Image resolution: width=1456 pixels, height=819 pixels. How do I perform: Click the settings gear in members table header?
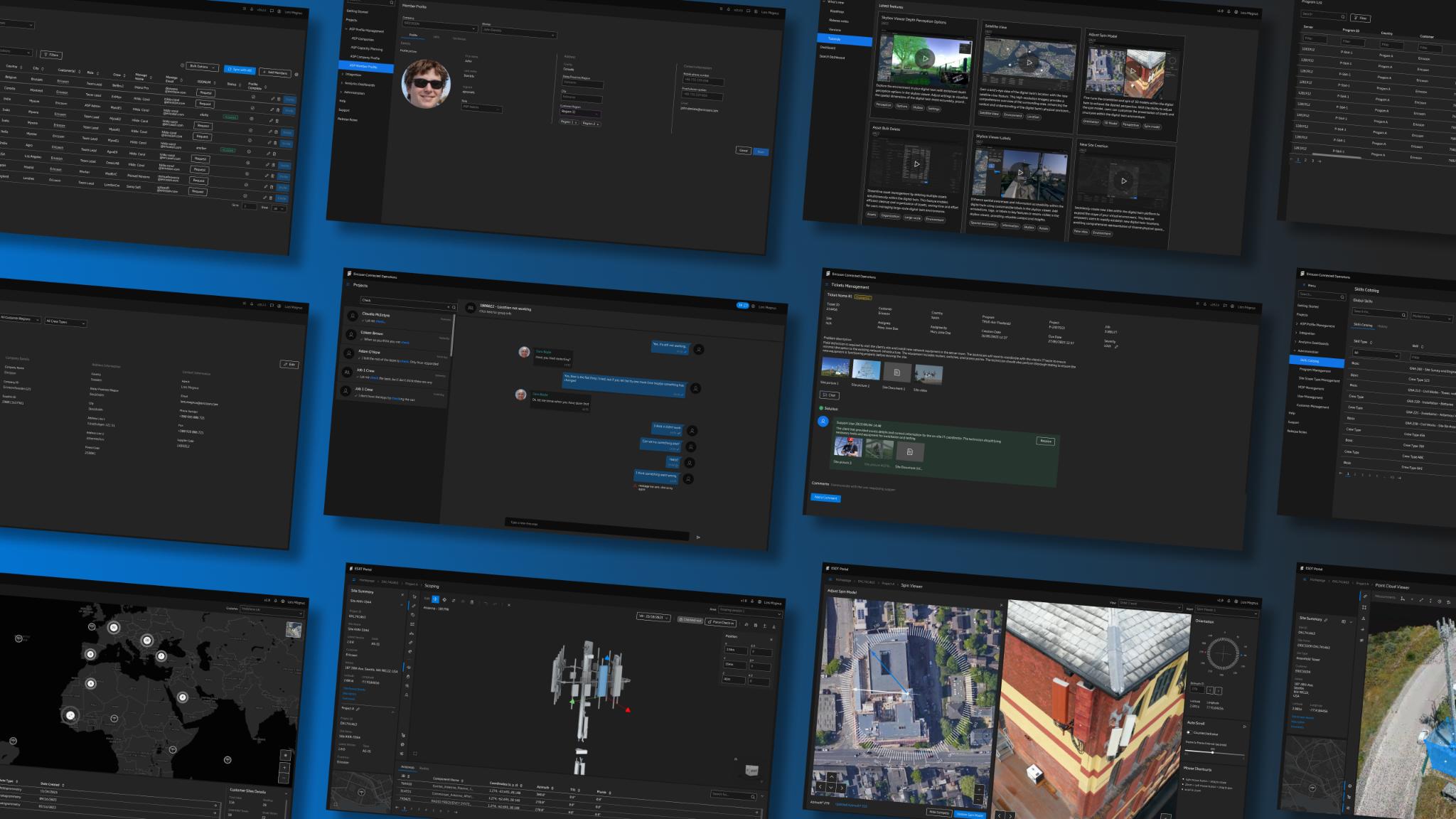click(296, 74)
